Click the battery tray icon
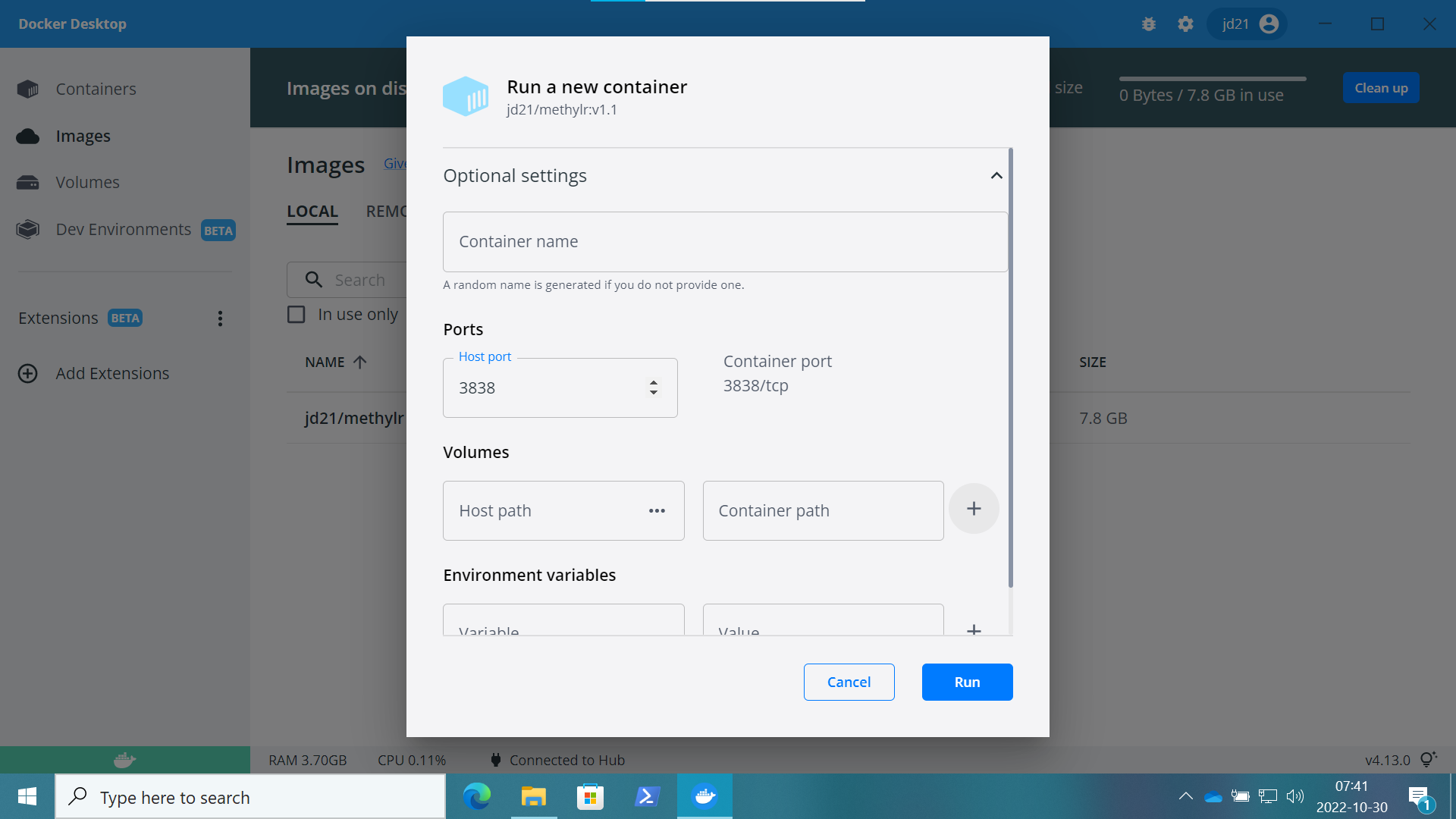 tap(1241, 796)
